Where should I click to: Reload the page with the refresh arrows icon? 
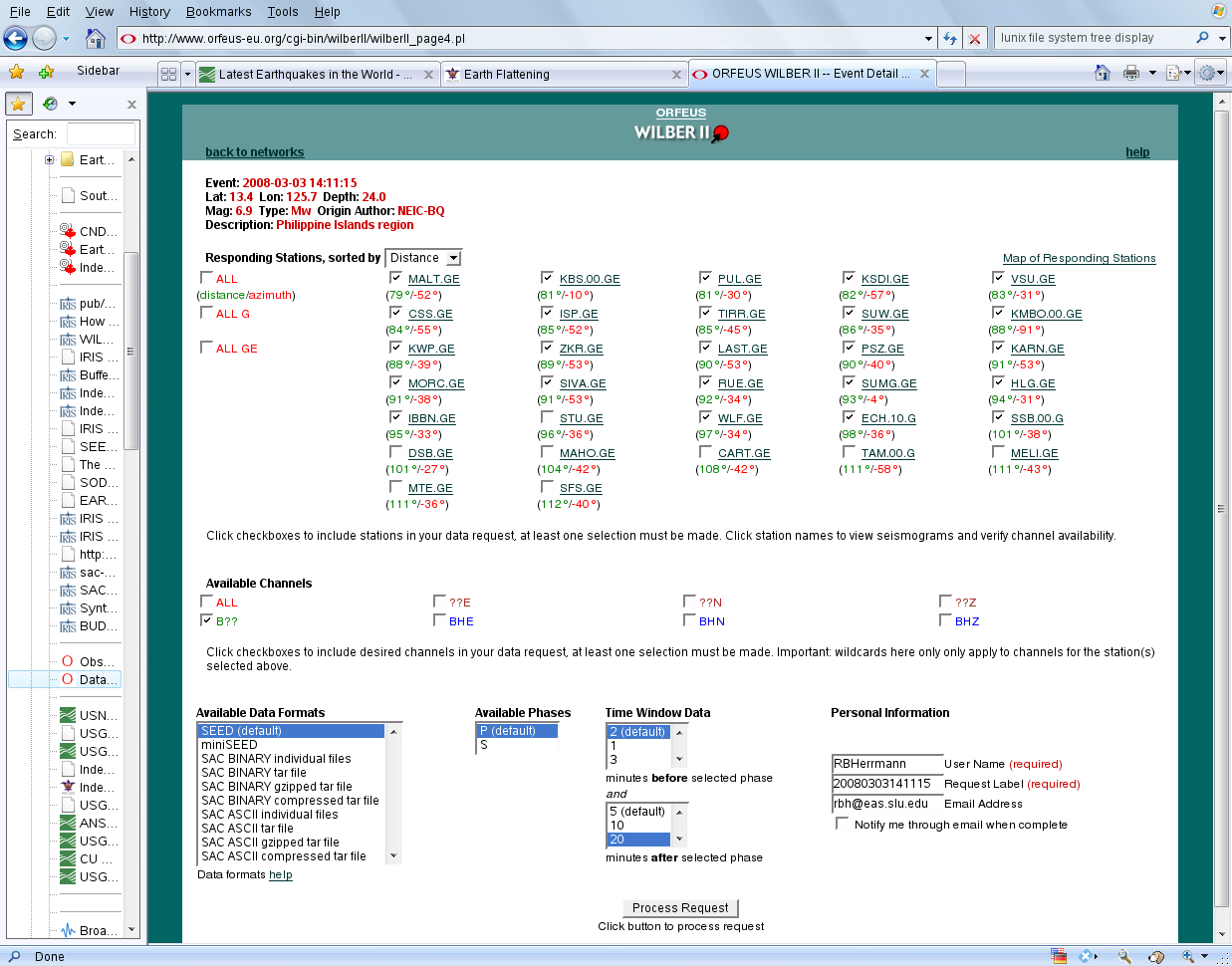(x=950, y=39)
